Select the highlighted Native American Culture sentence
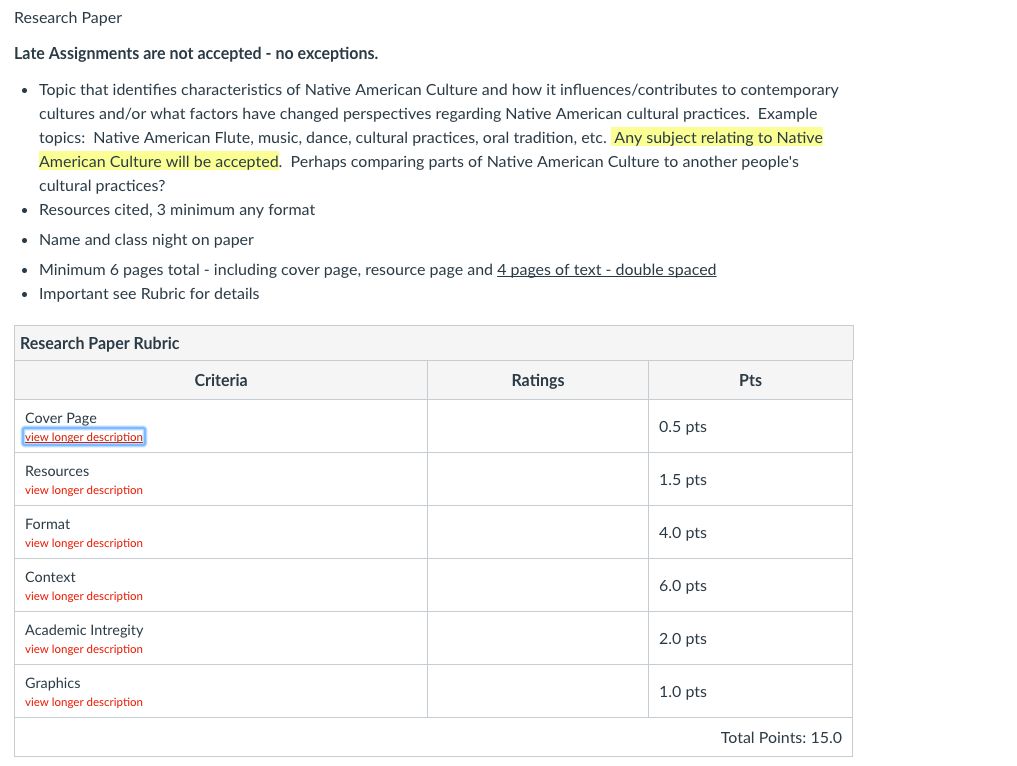Screen dimensions: 1017x766 pyautogui.click(x=431, y=150)
